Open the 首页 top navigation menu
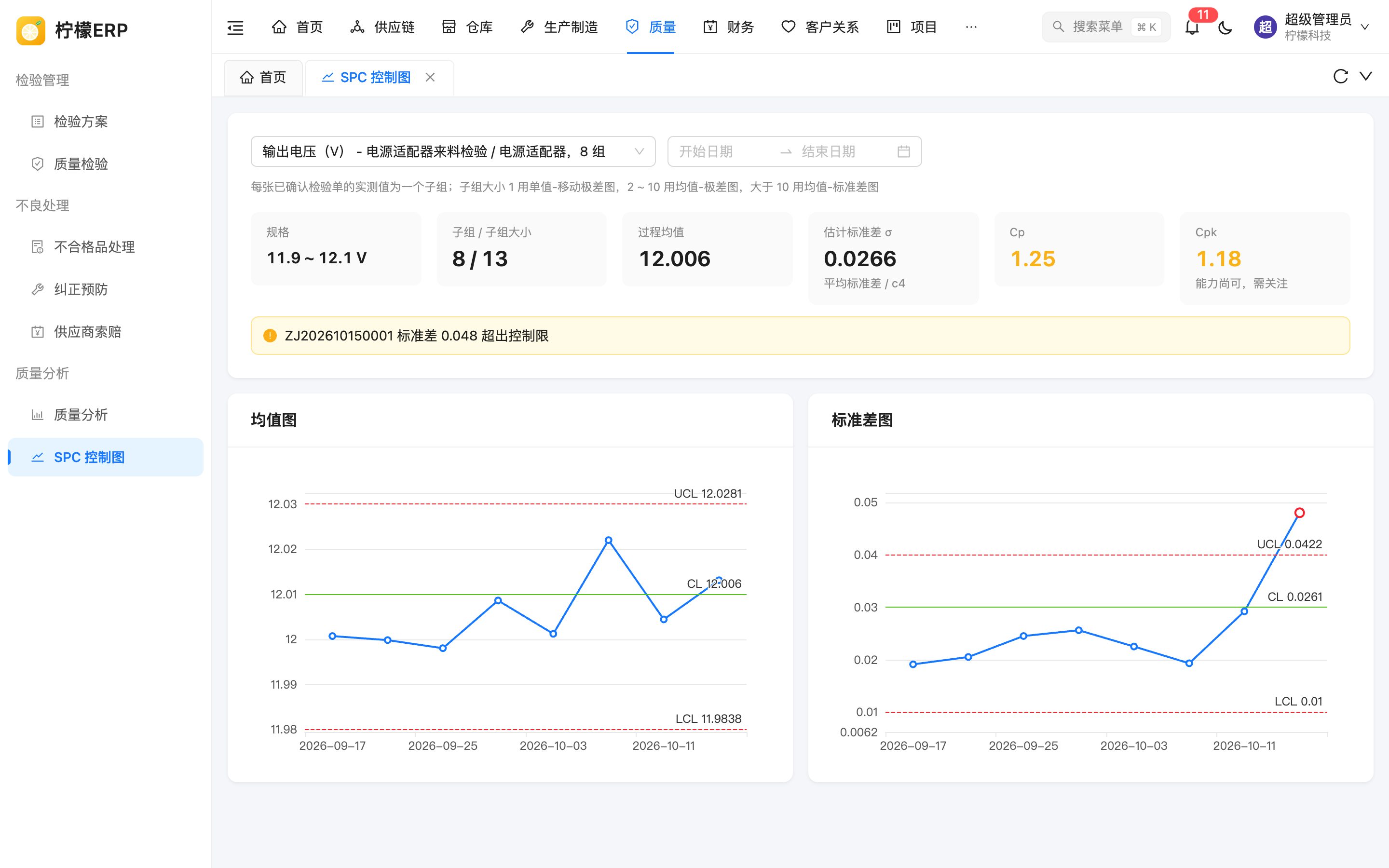The height and width of the screenshot is (868, 1389). (297, 27)
